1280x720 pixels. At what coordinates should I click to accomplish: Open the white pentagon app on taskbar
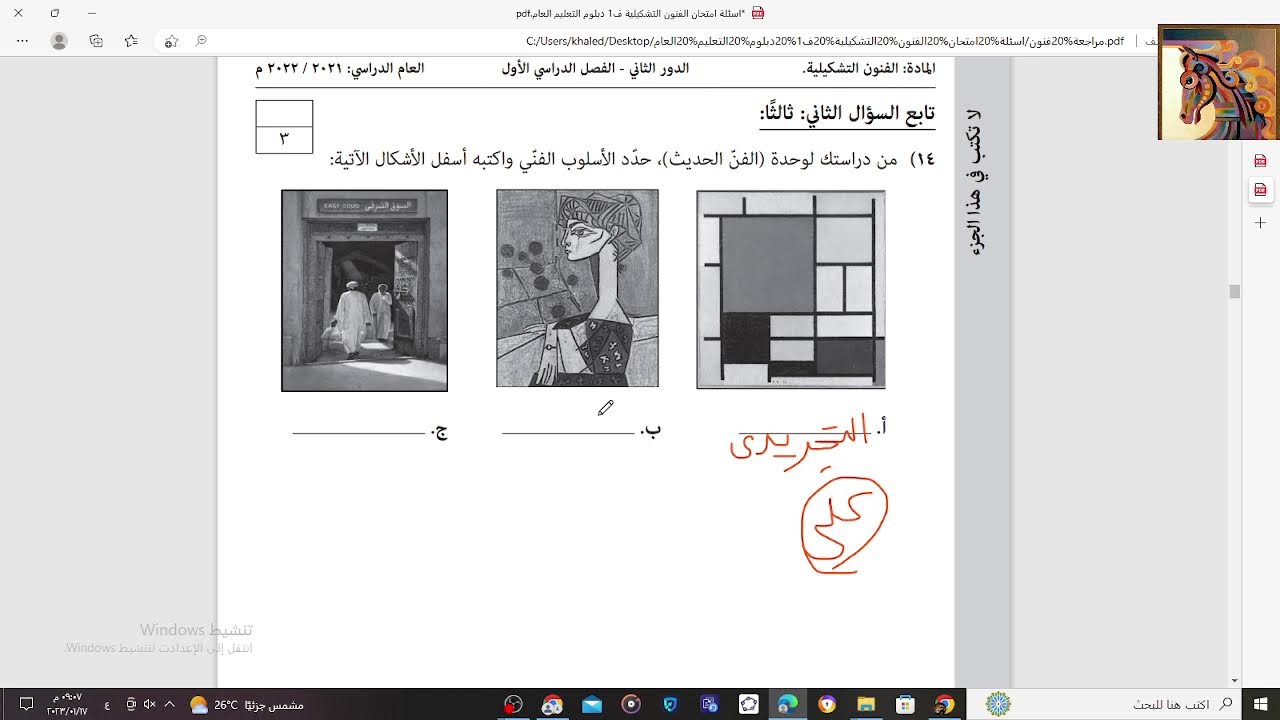(x=749, y=704)
